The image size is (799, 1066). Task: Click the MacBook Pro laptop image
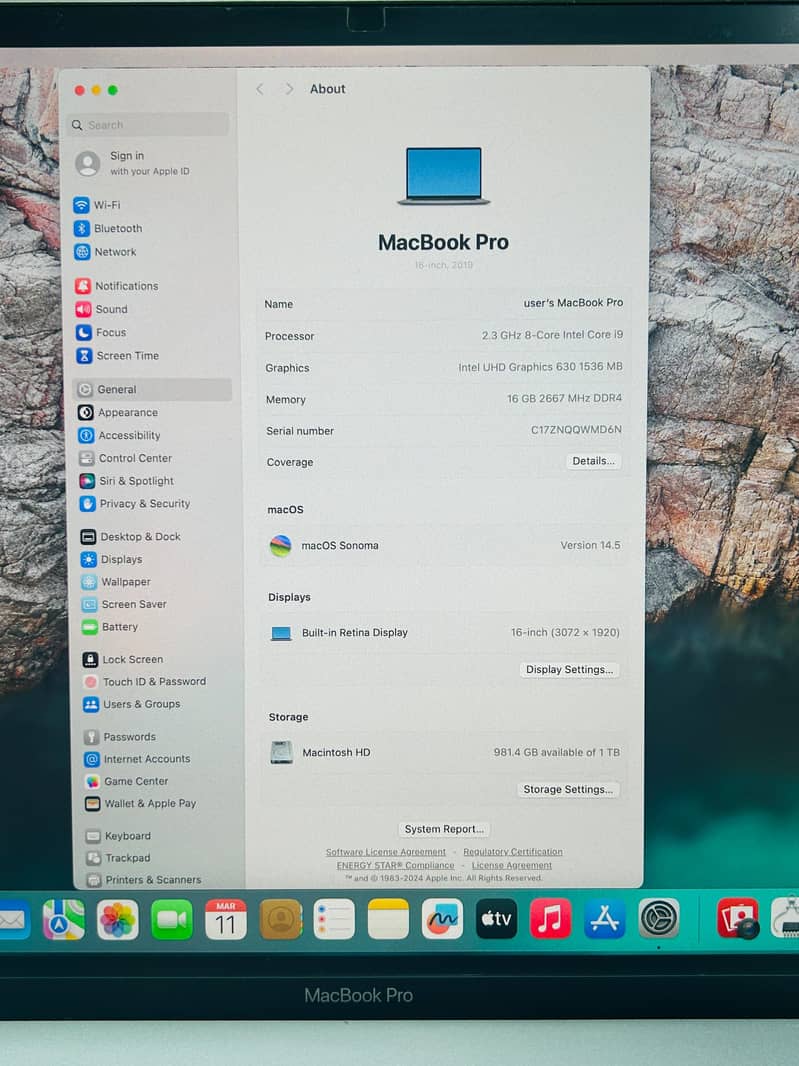click(x=444, y=176)
